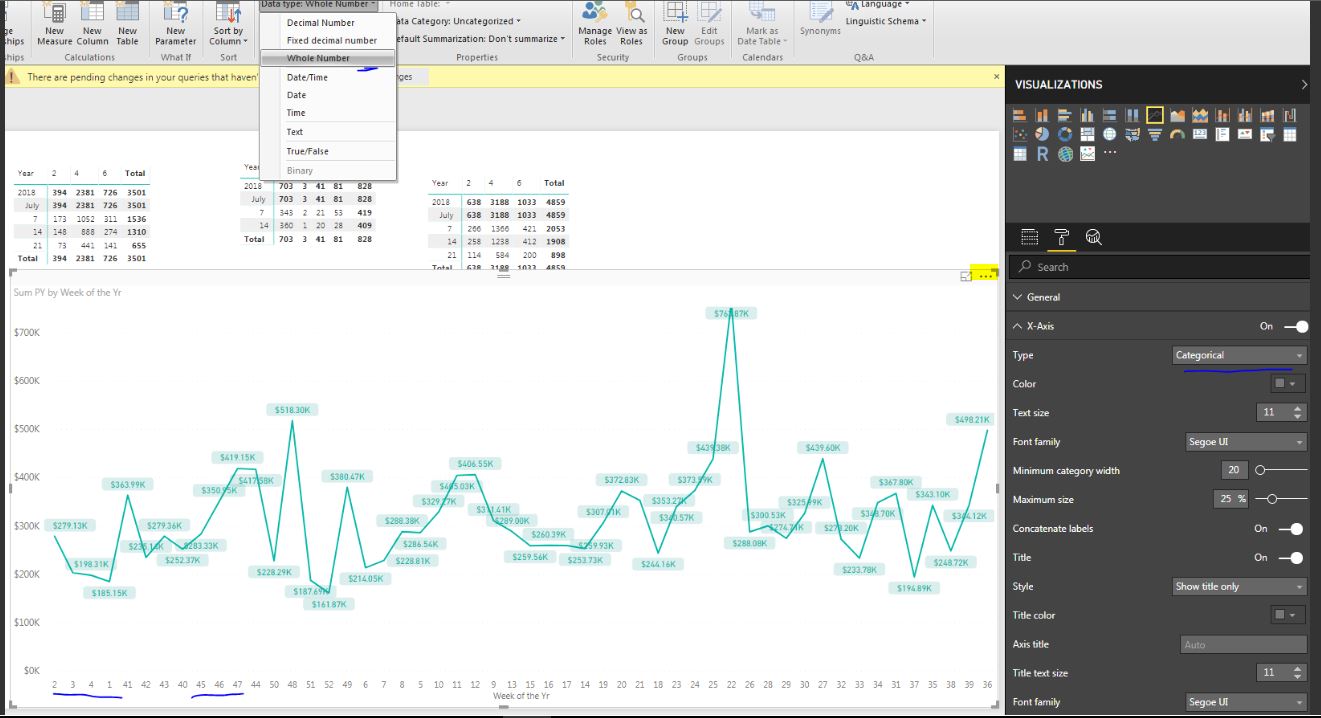Click the Minimum category width value box

(x=1234, y=470)
